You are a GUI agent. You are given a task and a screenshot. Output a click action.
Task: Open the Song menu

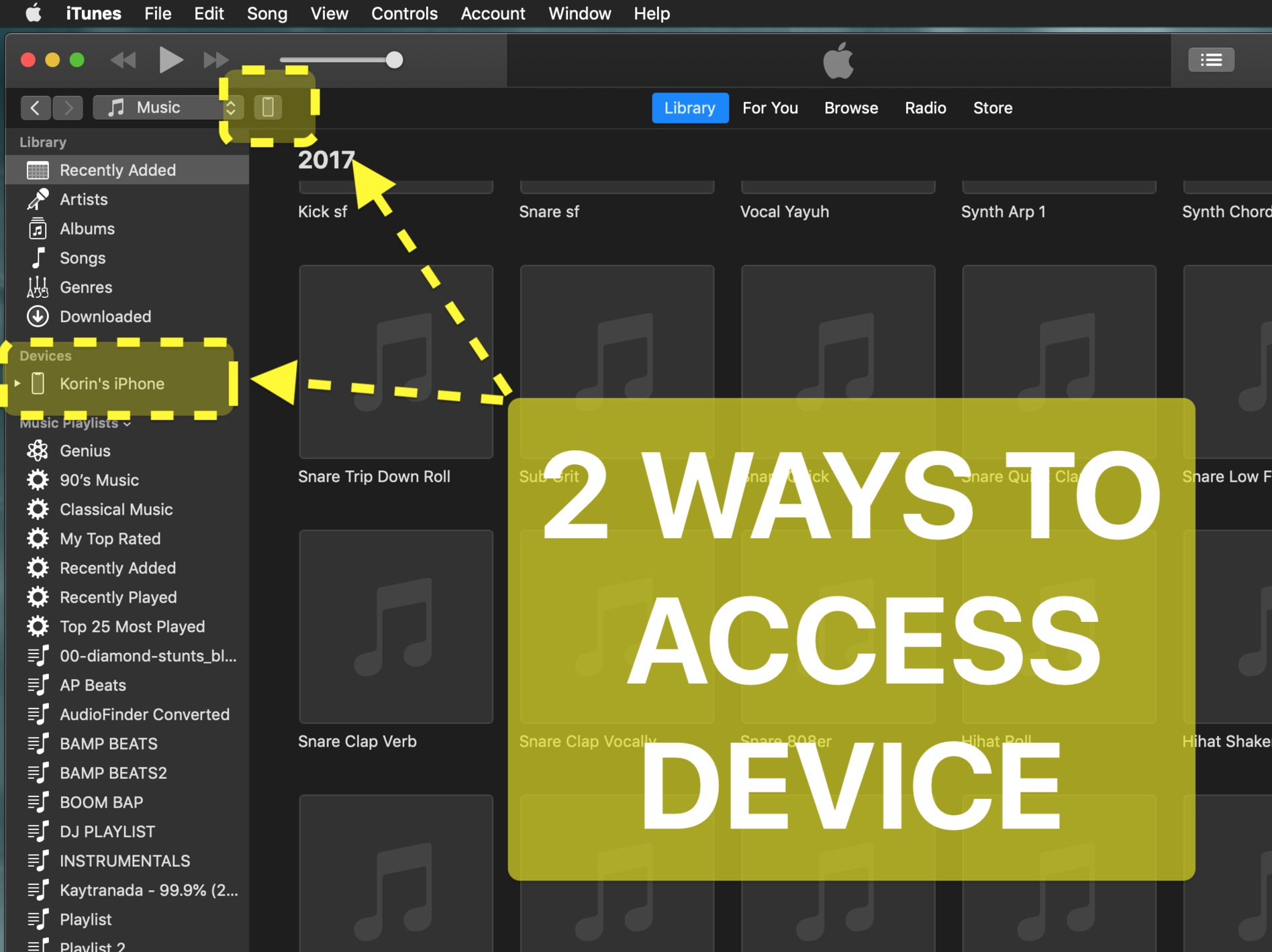[266, 13]
